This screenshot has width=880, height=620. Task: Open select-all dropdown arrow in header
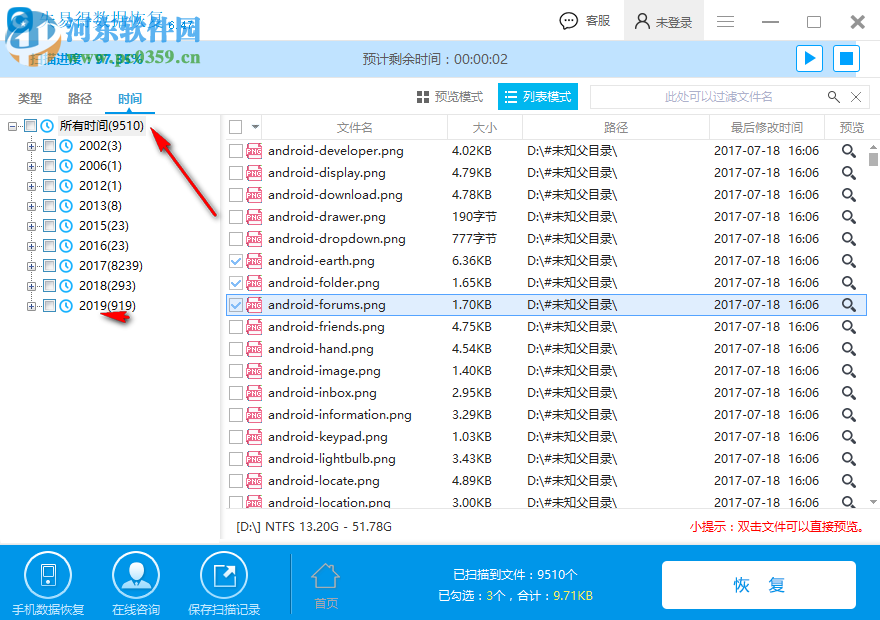(x=255, y=127)
